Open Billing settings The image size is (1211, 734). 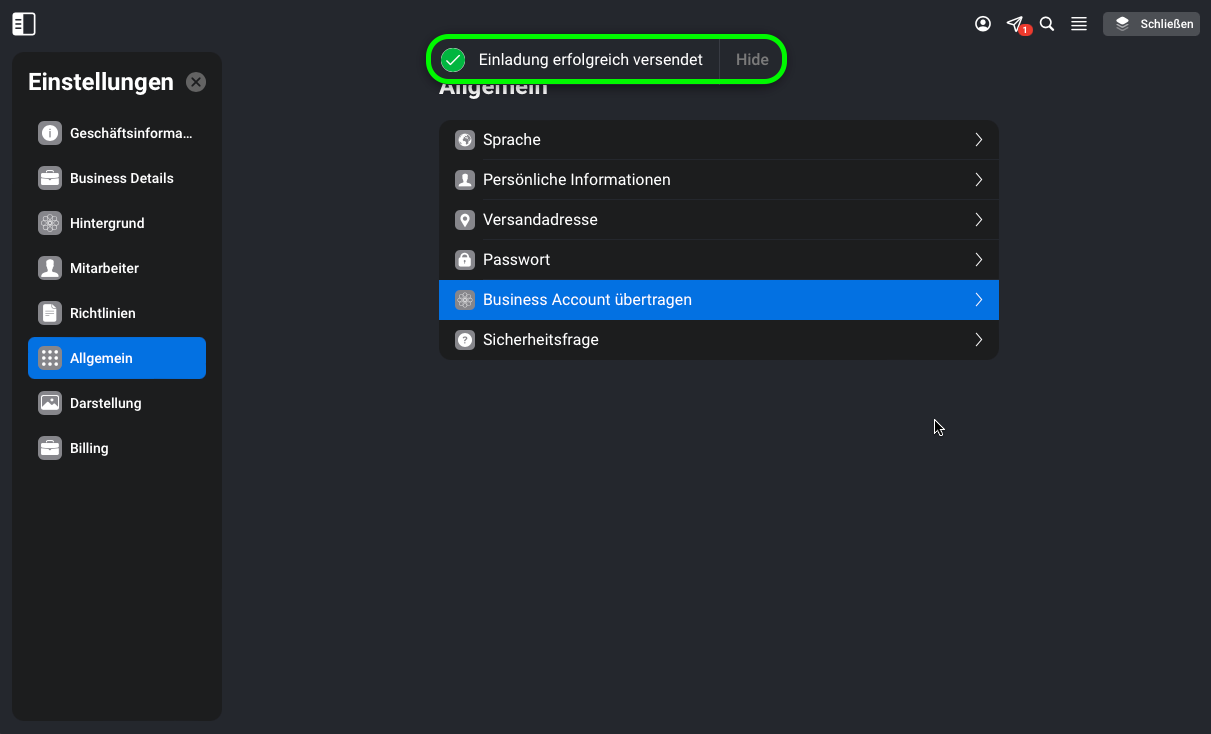(x=117, y=448)
